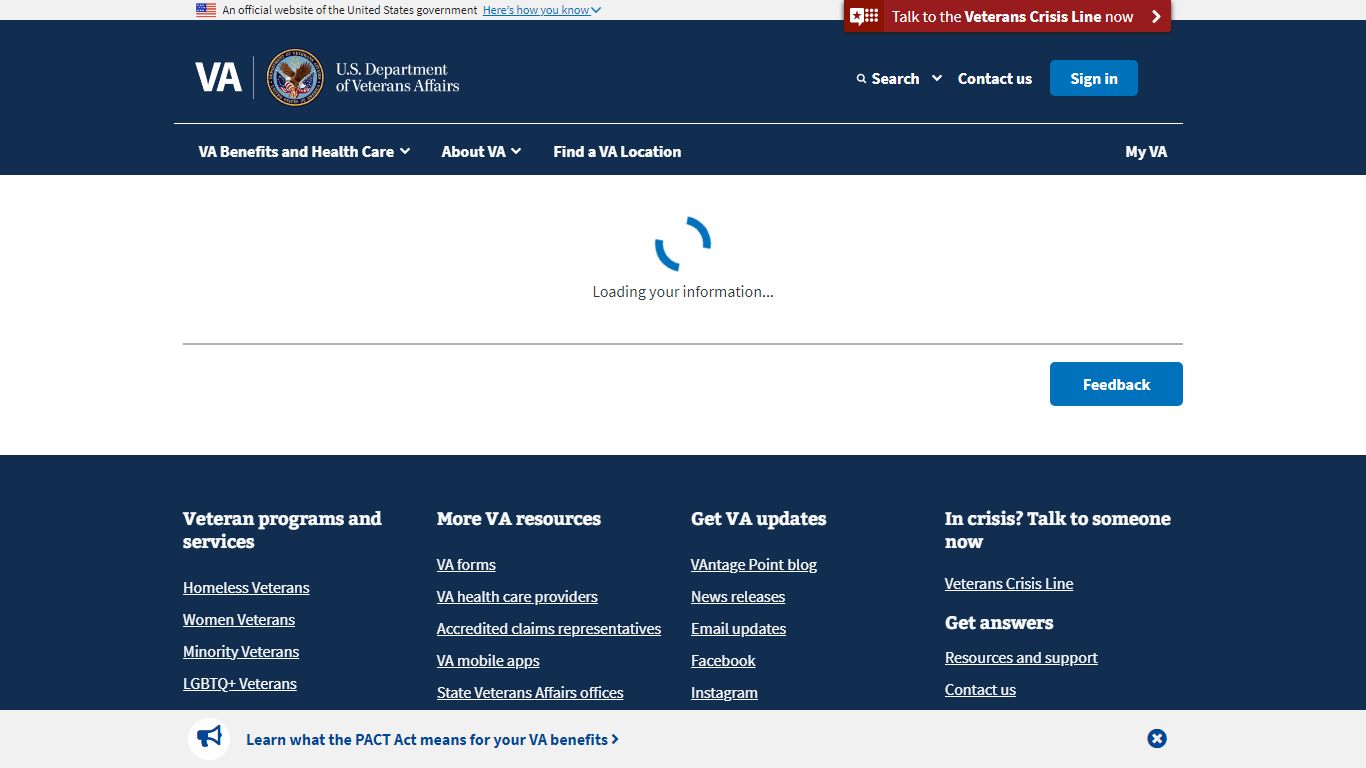The image size is (1366, 768).
Task: Learn what the PACT Act means link
Action: click(x=432, y=740)
